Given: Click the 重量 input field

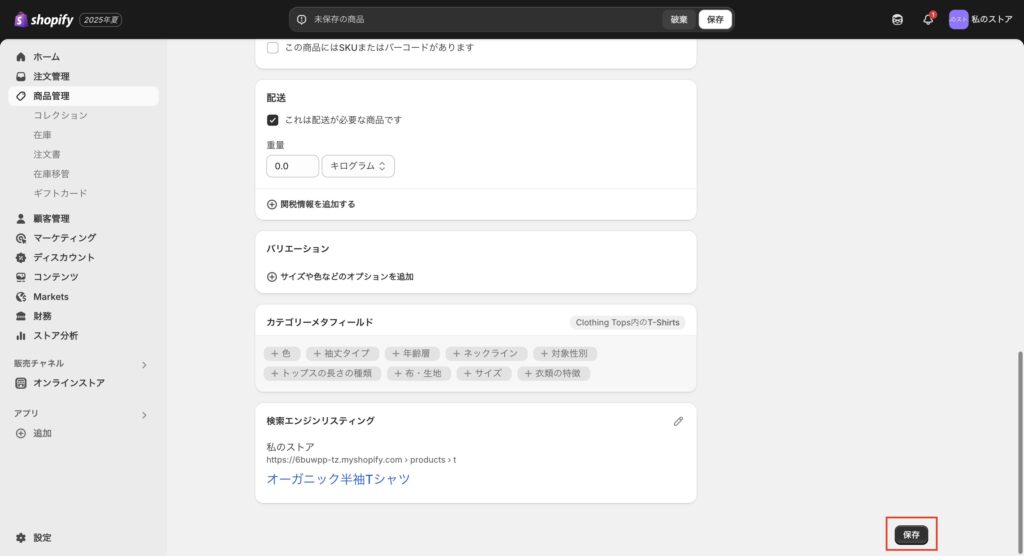Looking at the screenshot, I should (292, 166).
